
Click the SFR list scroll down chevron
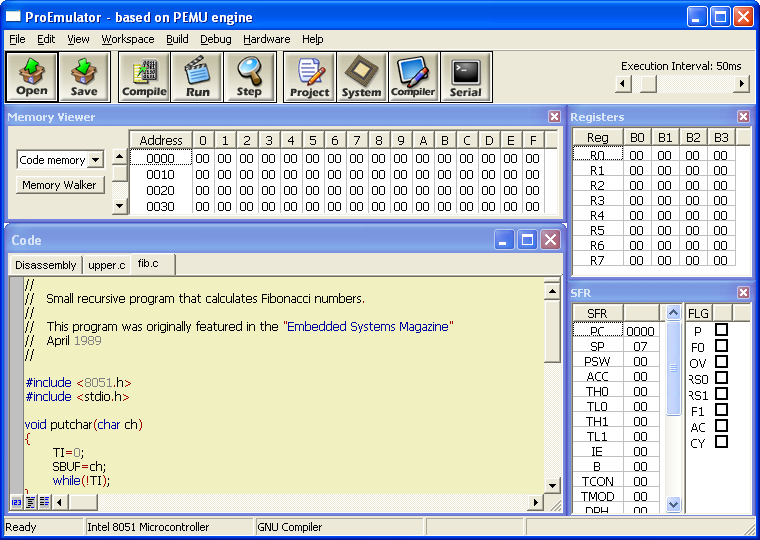point(673,505)
